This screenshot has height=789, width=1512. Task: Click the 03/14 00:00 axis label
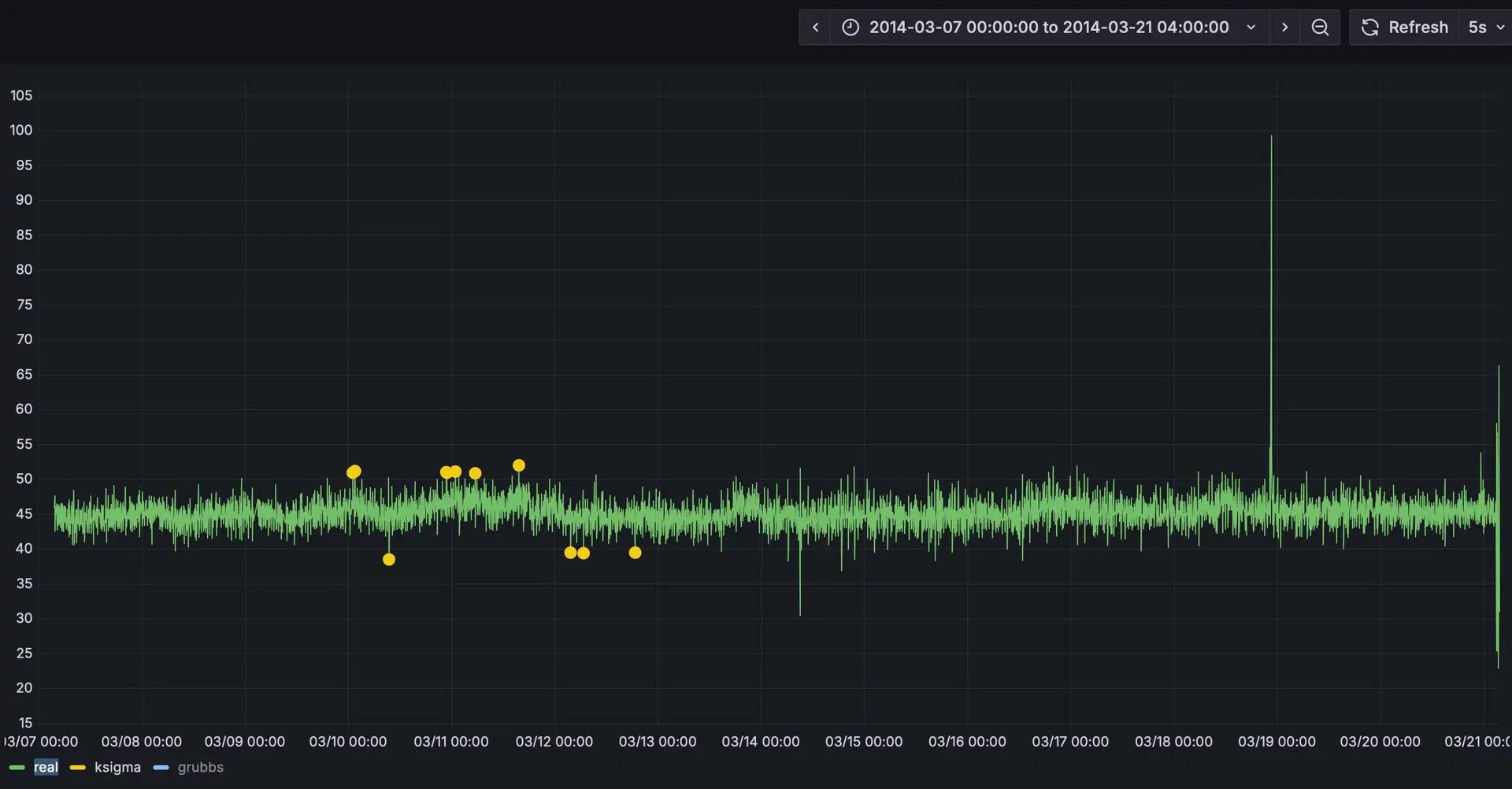pos(760,741)
